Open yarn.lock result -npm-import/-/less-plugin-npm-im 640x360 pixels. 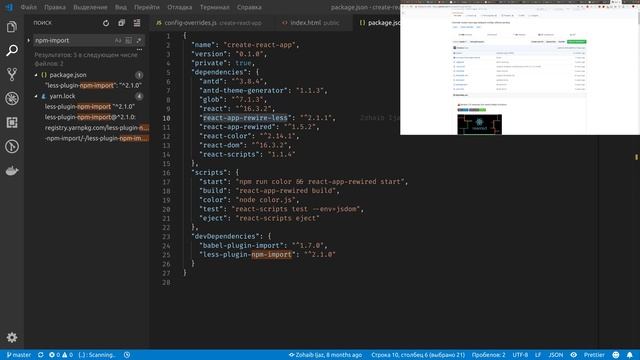tap(97, 138)
